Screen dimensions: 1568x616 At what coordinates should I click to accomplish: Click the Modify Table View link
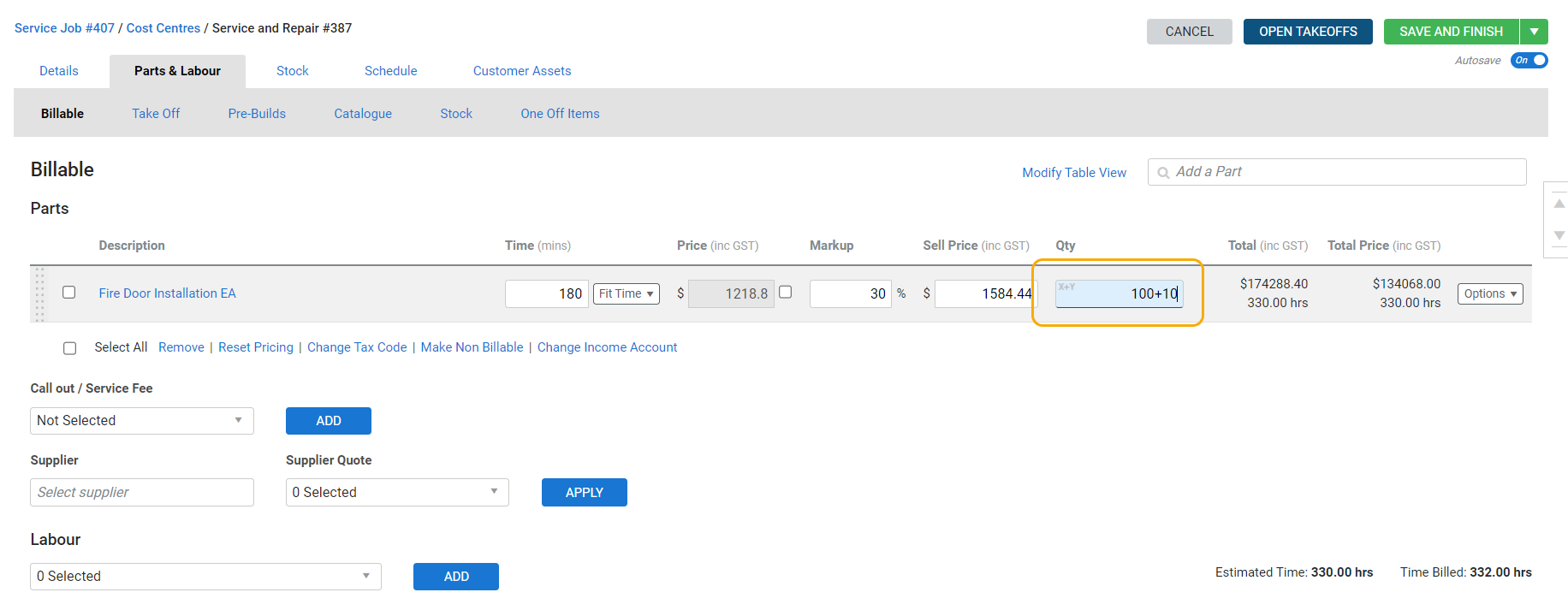click(1073, 173)
